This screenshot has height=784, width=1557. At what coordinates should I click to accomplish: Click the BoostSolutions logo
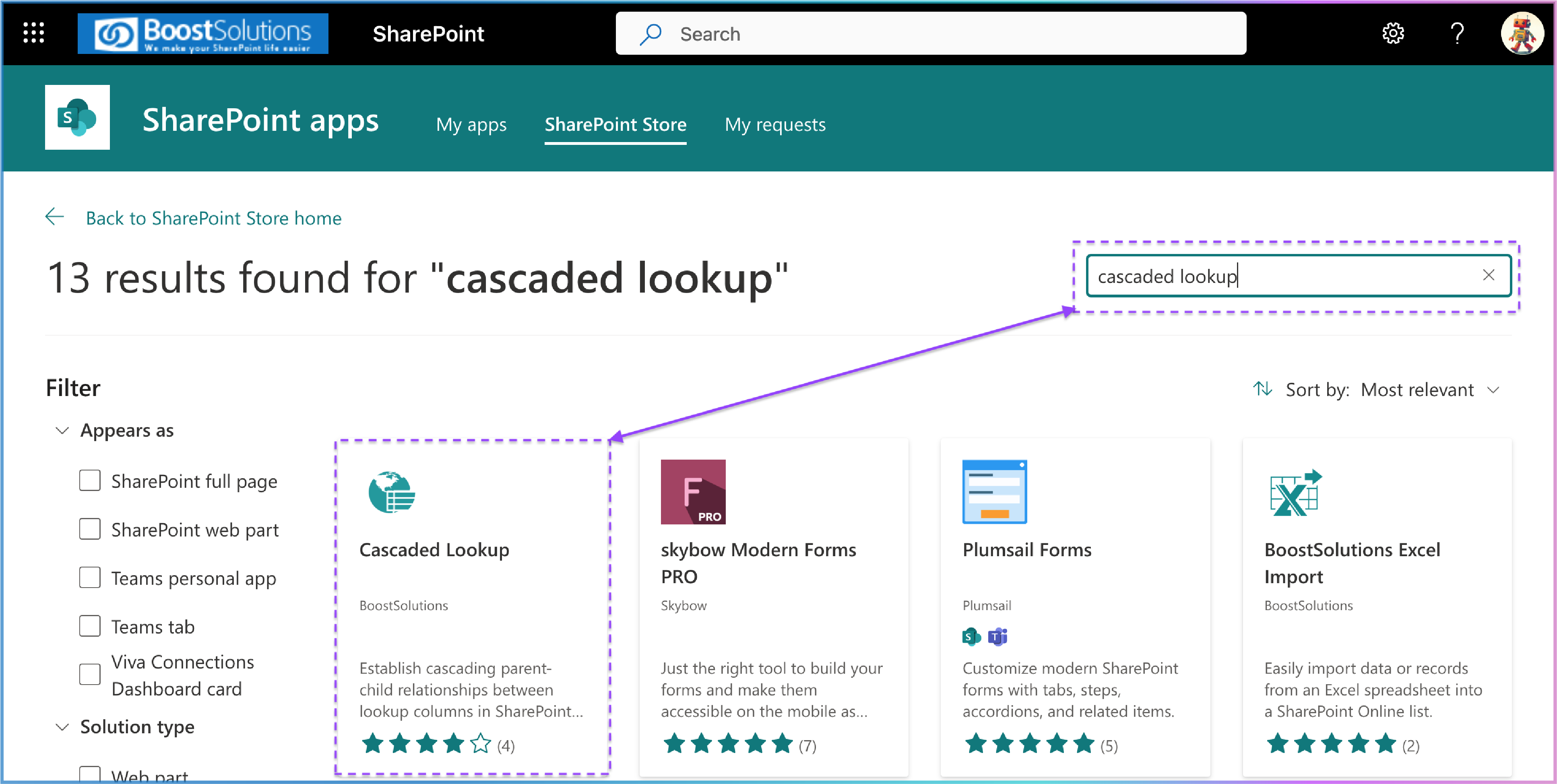pyautogui.click(x=203, y=34)
